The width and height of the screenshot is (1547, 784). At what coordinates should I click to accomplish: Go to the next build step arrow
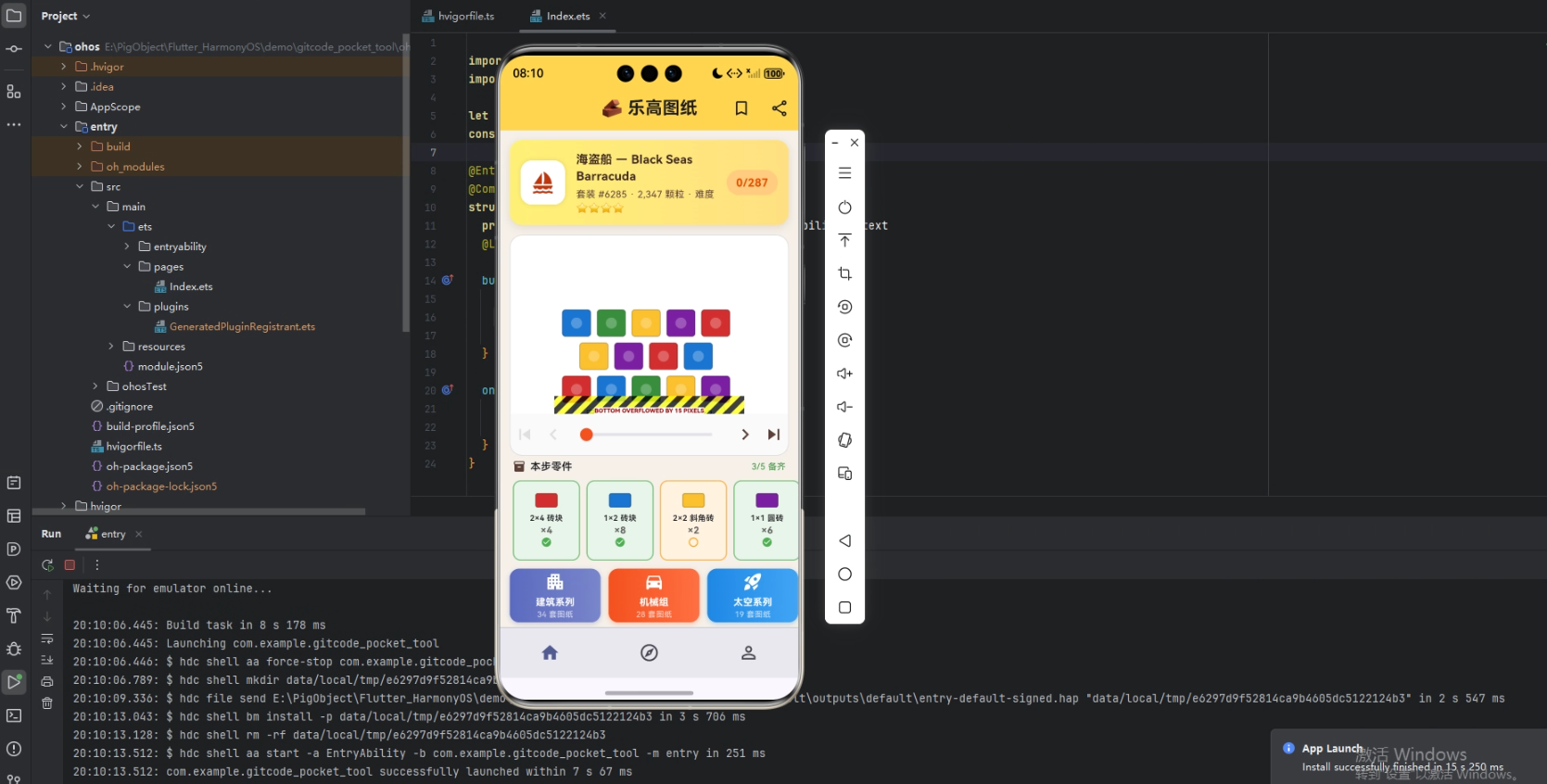745,435
